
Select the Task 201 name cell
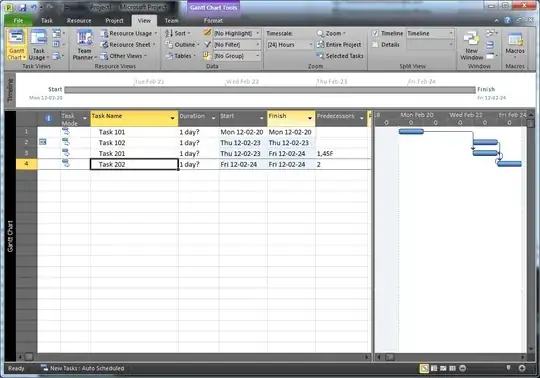click(x=134, y=154)
